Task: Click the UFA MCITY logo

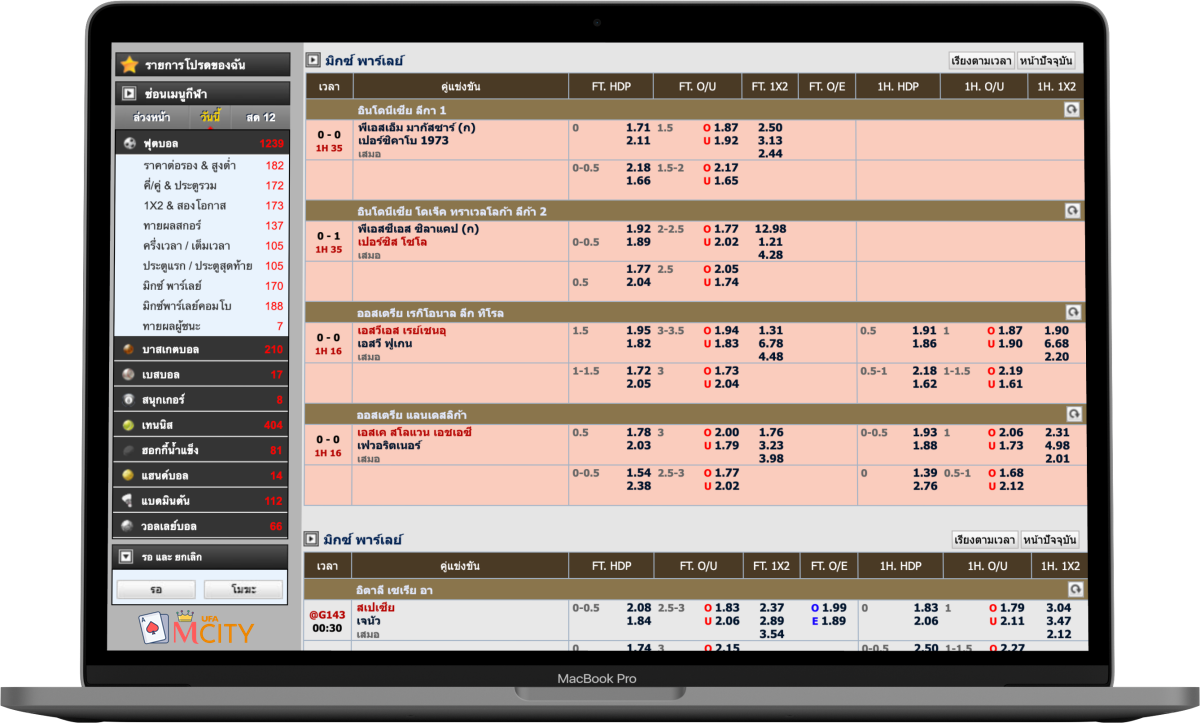Action: (x=198, y=629)
